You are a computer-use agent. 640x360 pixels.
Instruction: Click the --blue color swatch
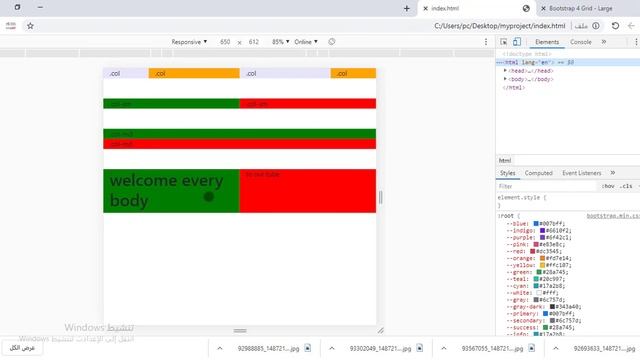[536, 224]
